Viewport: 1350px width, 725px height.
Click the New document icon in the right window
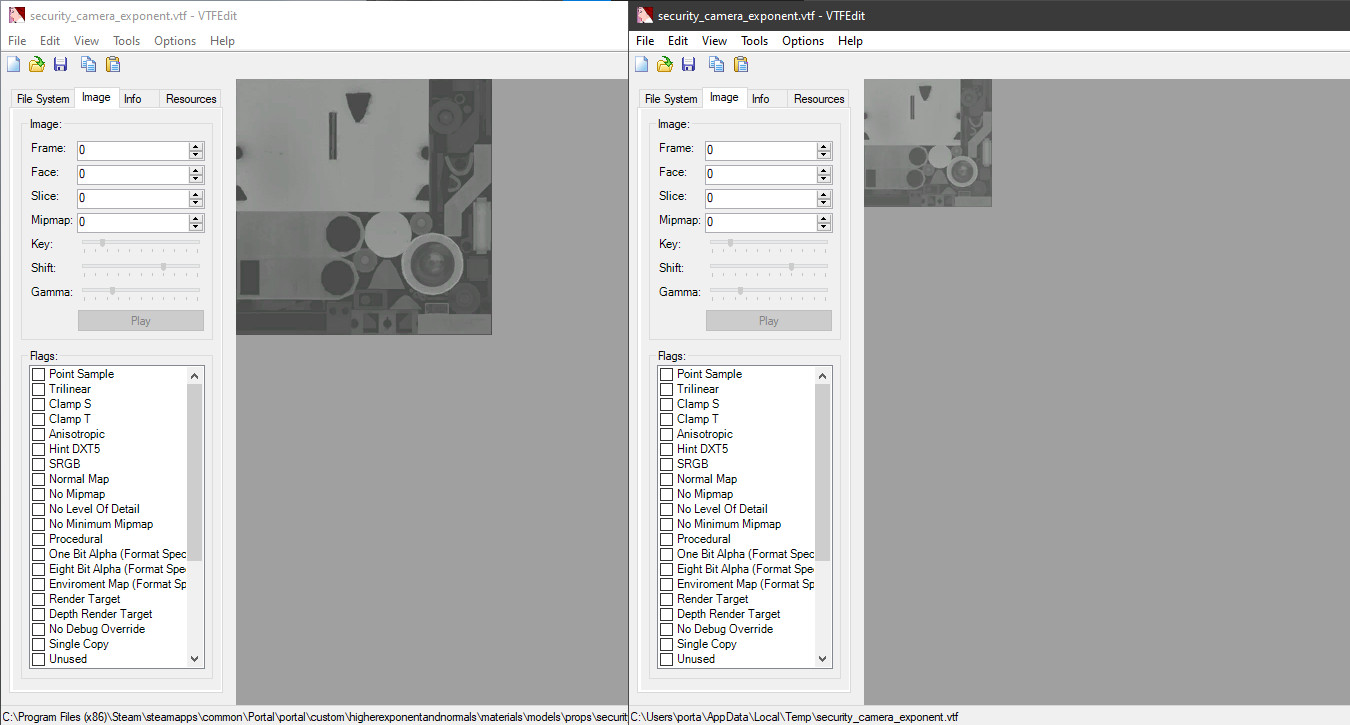pos(641,65)
